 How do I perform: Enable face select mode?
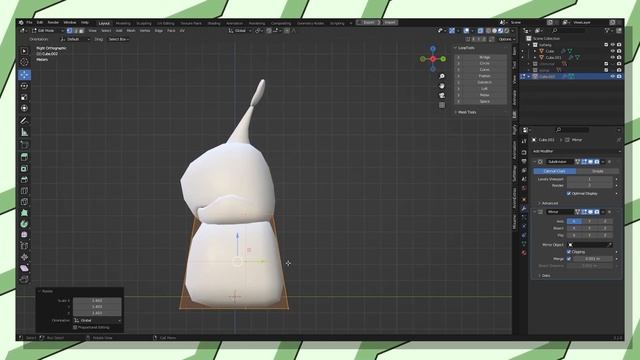tap(82, 31)
